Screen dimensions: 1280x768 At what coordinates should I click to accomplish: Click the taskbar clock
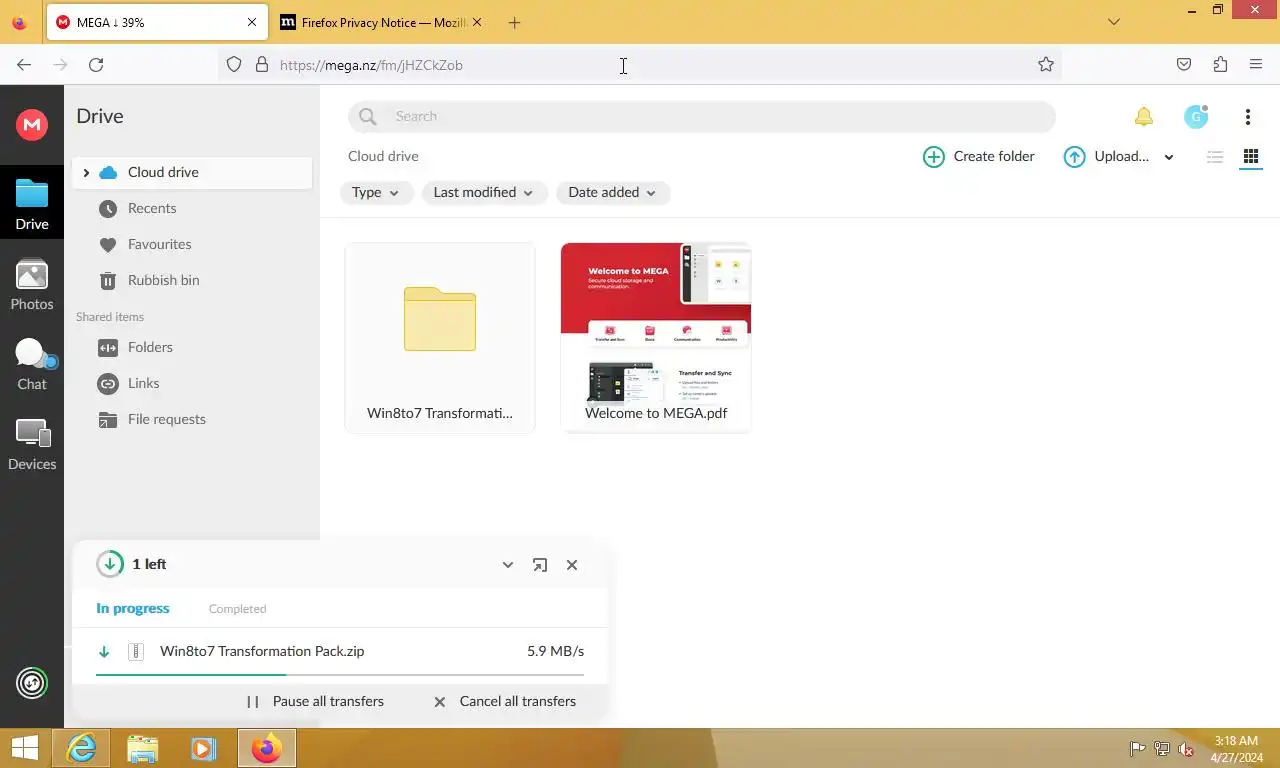1236,749
